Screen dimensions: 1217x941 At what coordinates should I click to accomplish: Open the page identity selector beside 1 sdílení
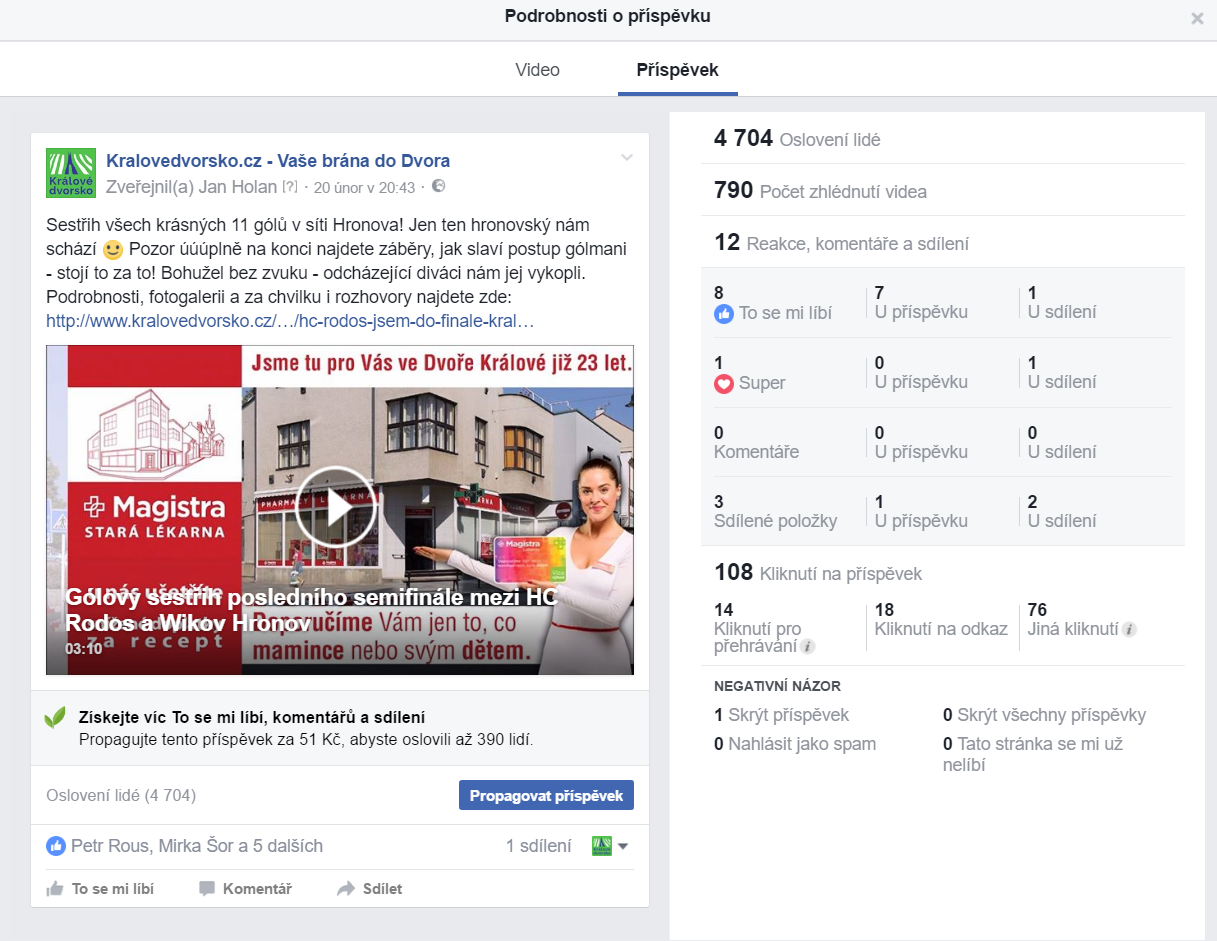[x=610, y=846]
